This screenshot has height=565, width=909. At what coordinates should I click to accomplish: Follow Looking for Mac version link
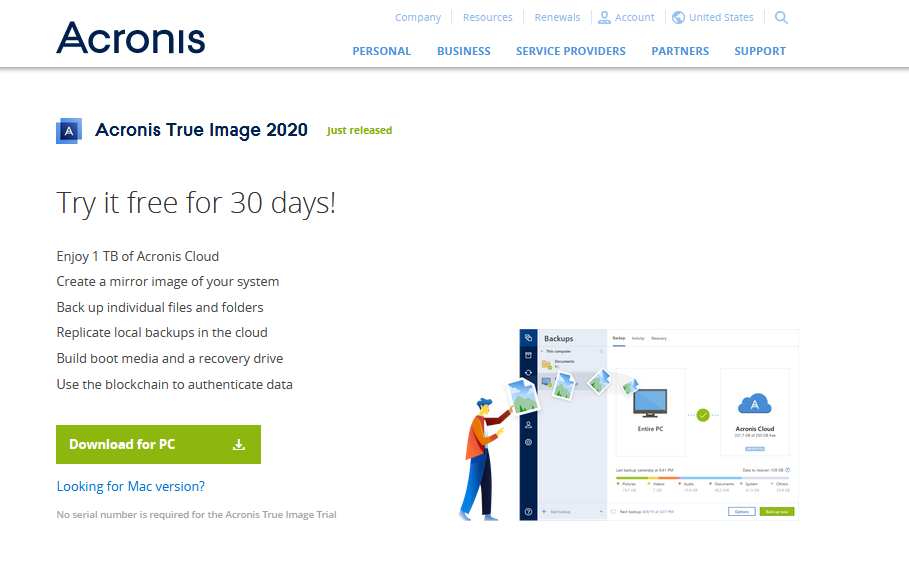click(x=130, y=486)
